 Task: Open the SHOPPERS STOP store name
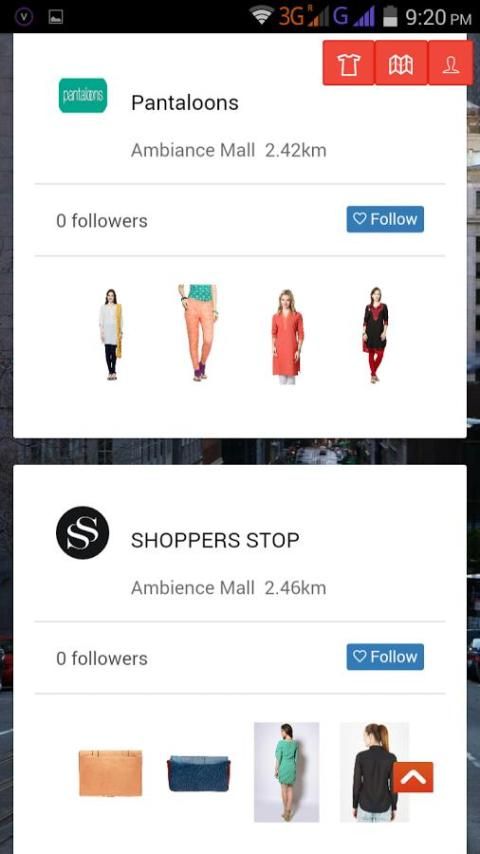pos(215,540)
